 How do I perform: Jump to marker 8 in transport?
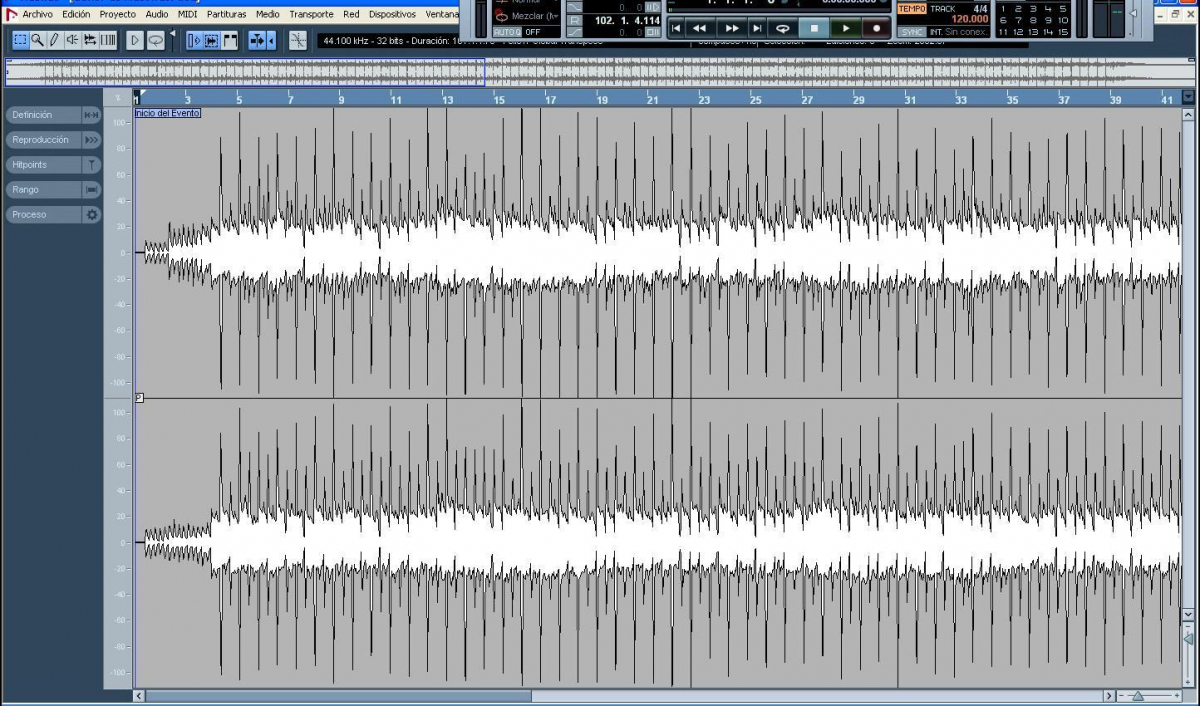[1033, 20]
